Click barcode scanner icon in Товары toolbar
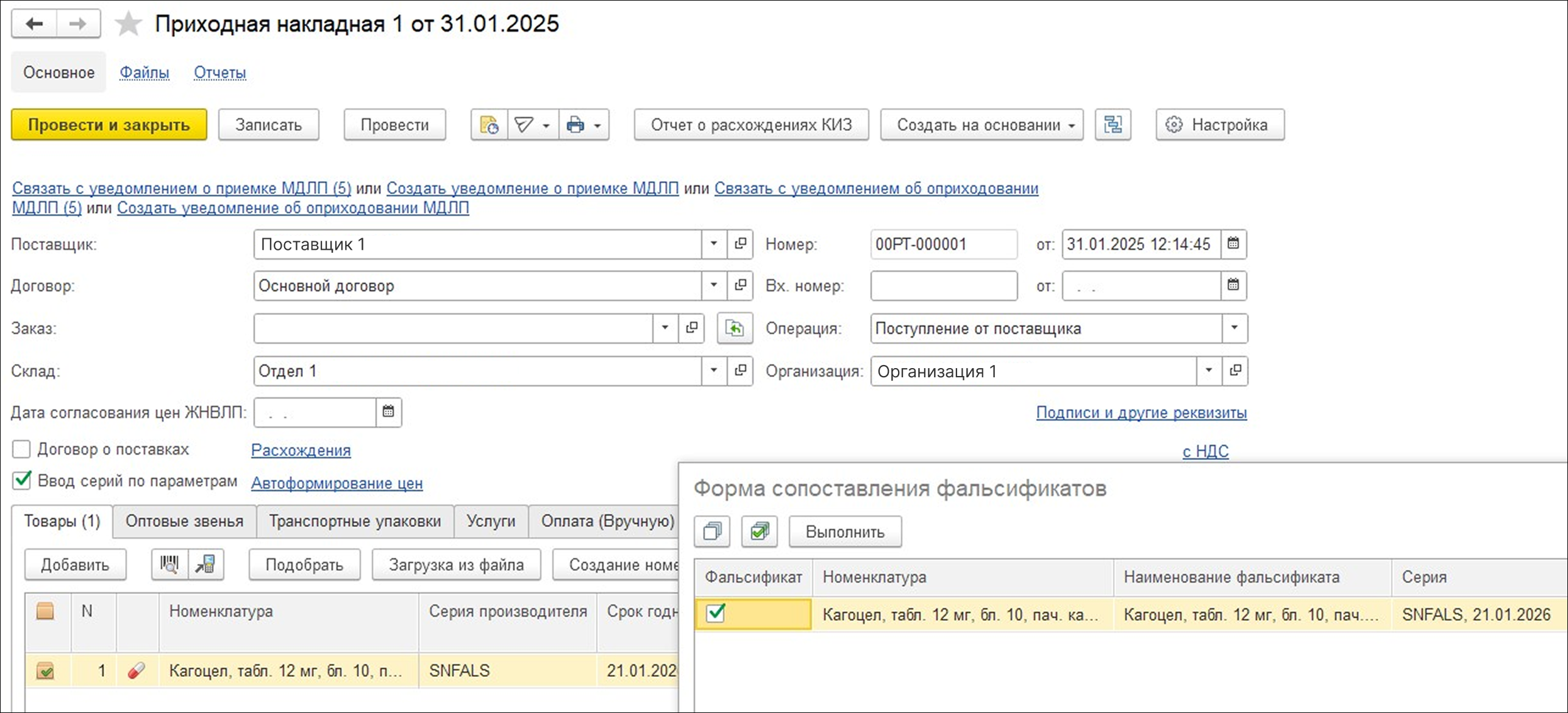Viewport: 1568px width, 713px height. [x=169, y=564]
